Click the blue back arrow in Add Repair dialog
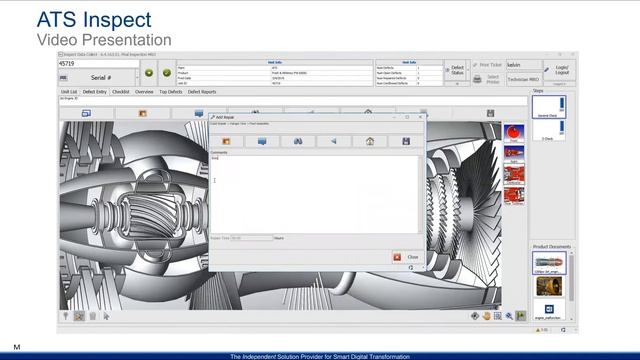This screenshot has width=640, height=360. pyautogui.click(x=334, y=141)
